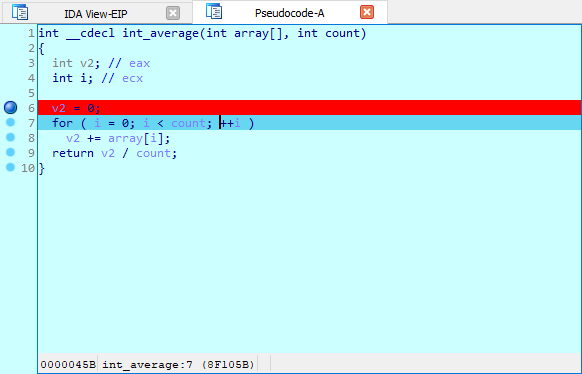Click the 0000045B offset in status bar

click(x=68, y=365)
